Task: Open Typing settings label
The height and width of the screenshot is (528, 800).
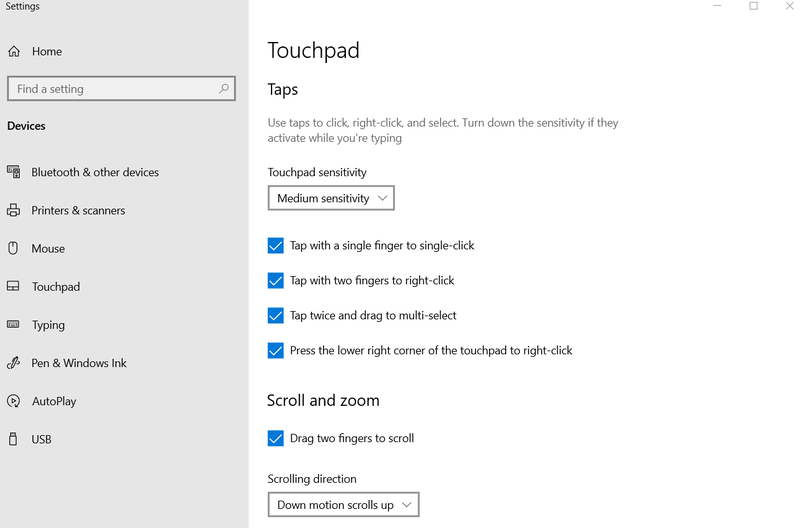Action: click(x=48, y=325)
